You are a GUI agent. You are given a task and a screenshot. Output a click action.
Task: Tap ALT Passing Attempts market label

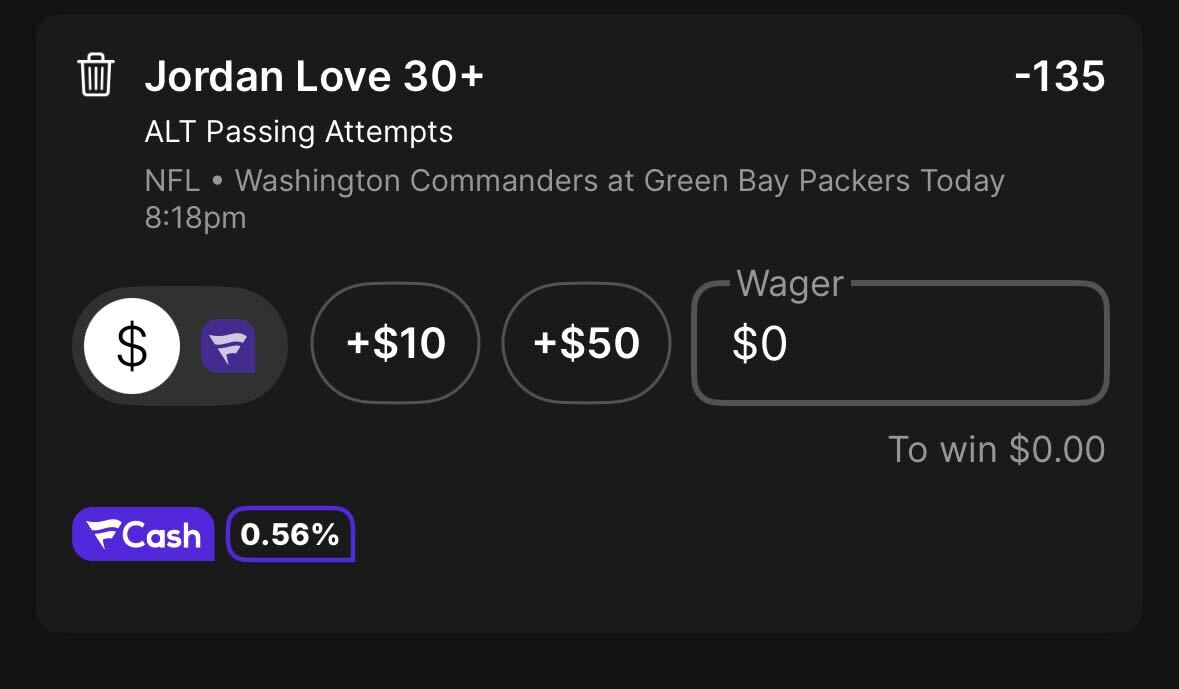(x=299, y=132)
